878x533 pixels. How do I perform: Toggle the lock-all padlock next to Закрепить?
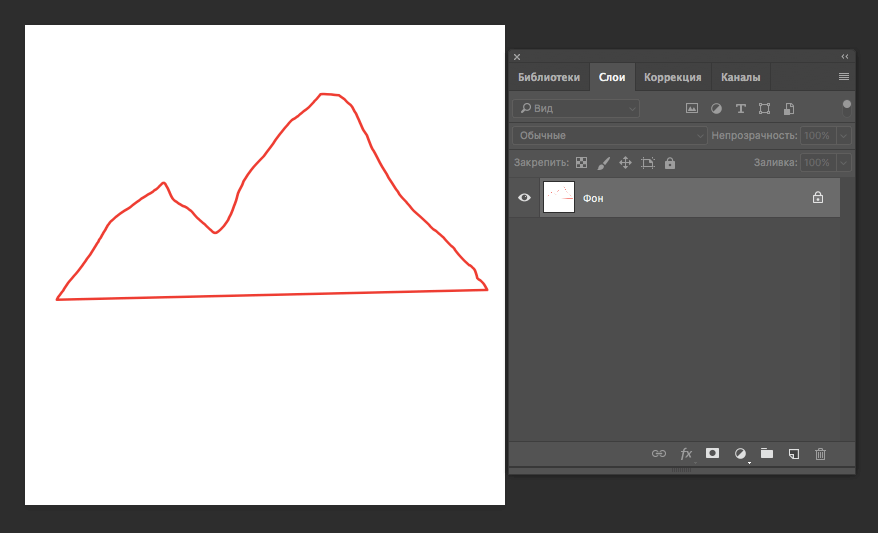(670, 162)
